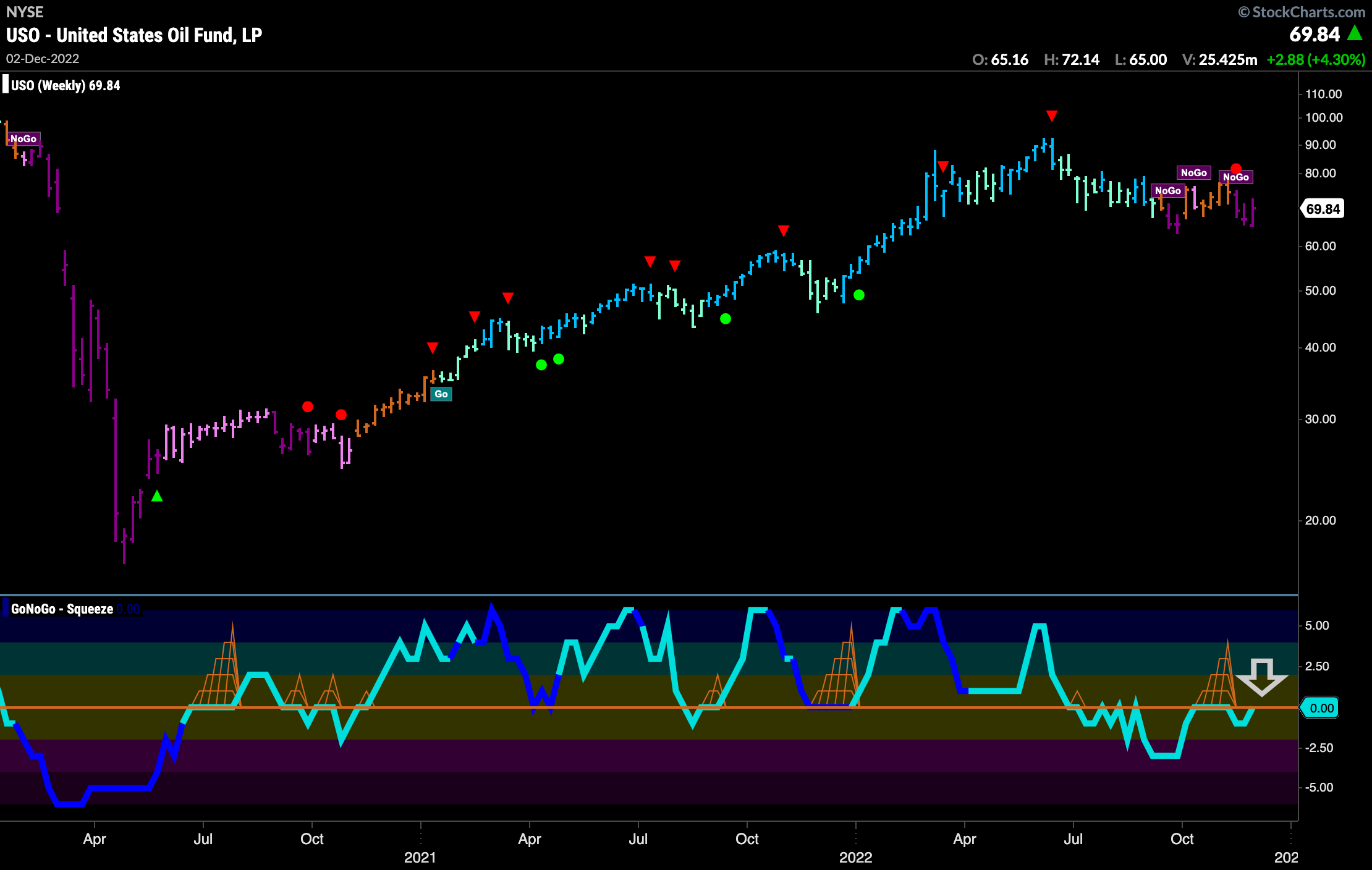Image resolution: width=1372 pixels, height=870 pixels.
Task: Click the red down triangle at June 2022 peak
Action: point(1052,116)
